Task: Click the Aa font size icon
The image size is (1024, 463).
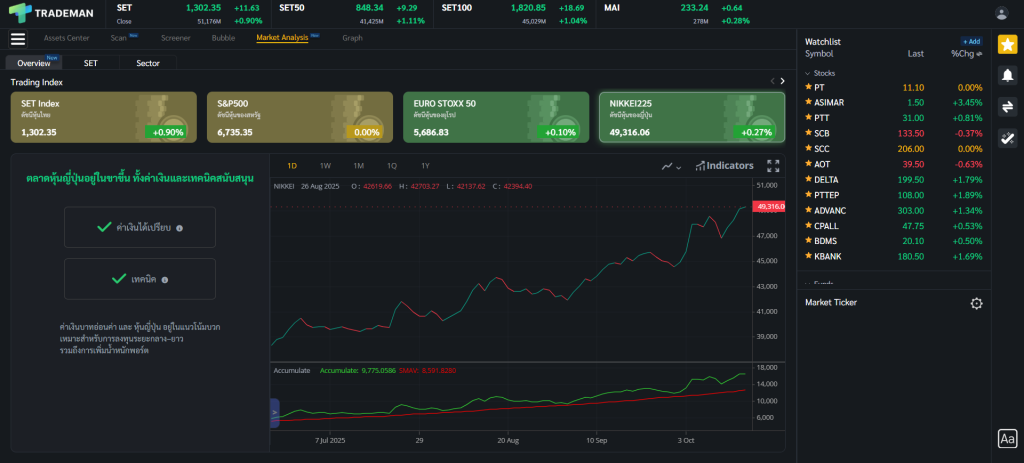Action: coord(1007,438)
